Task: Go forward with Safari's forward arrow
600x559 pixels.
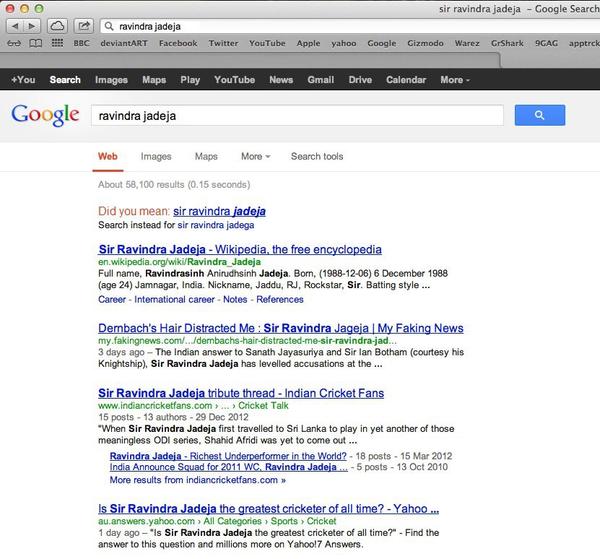Action: click(x=32, y=26)
